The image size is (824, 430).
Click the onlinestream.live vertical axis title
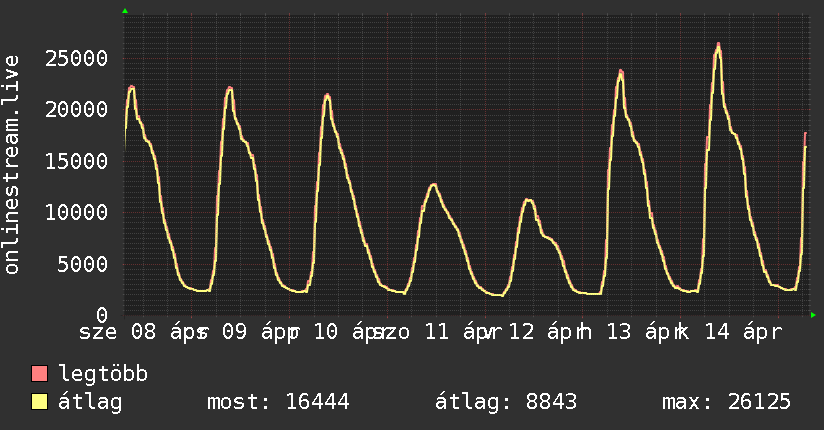pyautogui.click(x=12, y=165)
